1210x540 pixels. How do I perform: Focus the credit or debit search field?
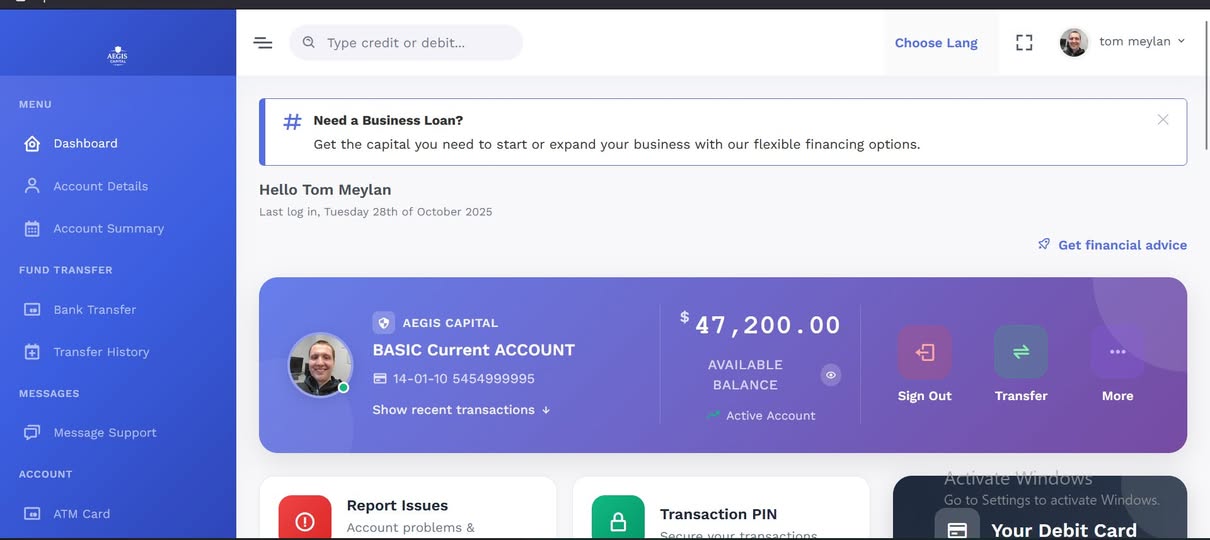(x=406, y=42)
